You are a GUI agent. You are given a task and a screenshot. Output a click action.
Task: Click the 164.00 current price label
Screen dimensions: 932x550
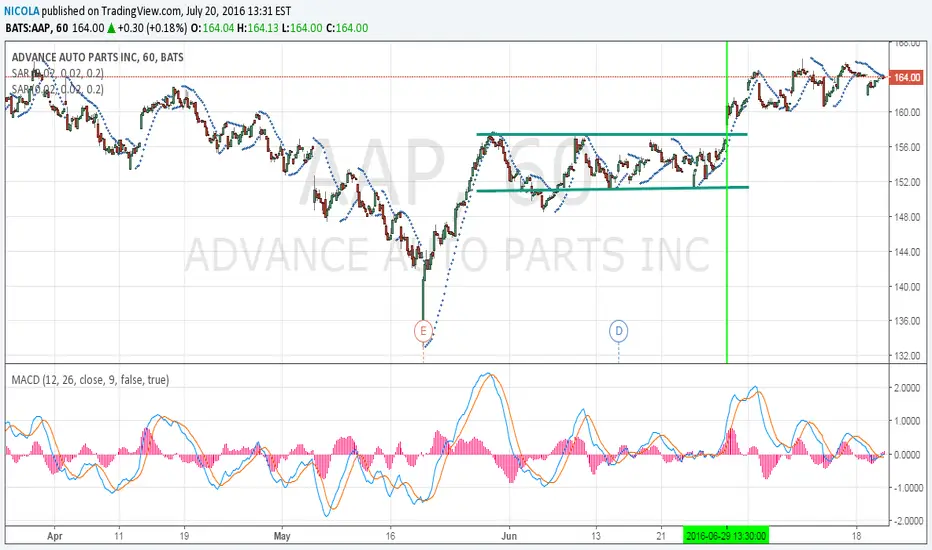[x=906, y=77]
